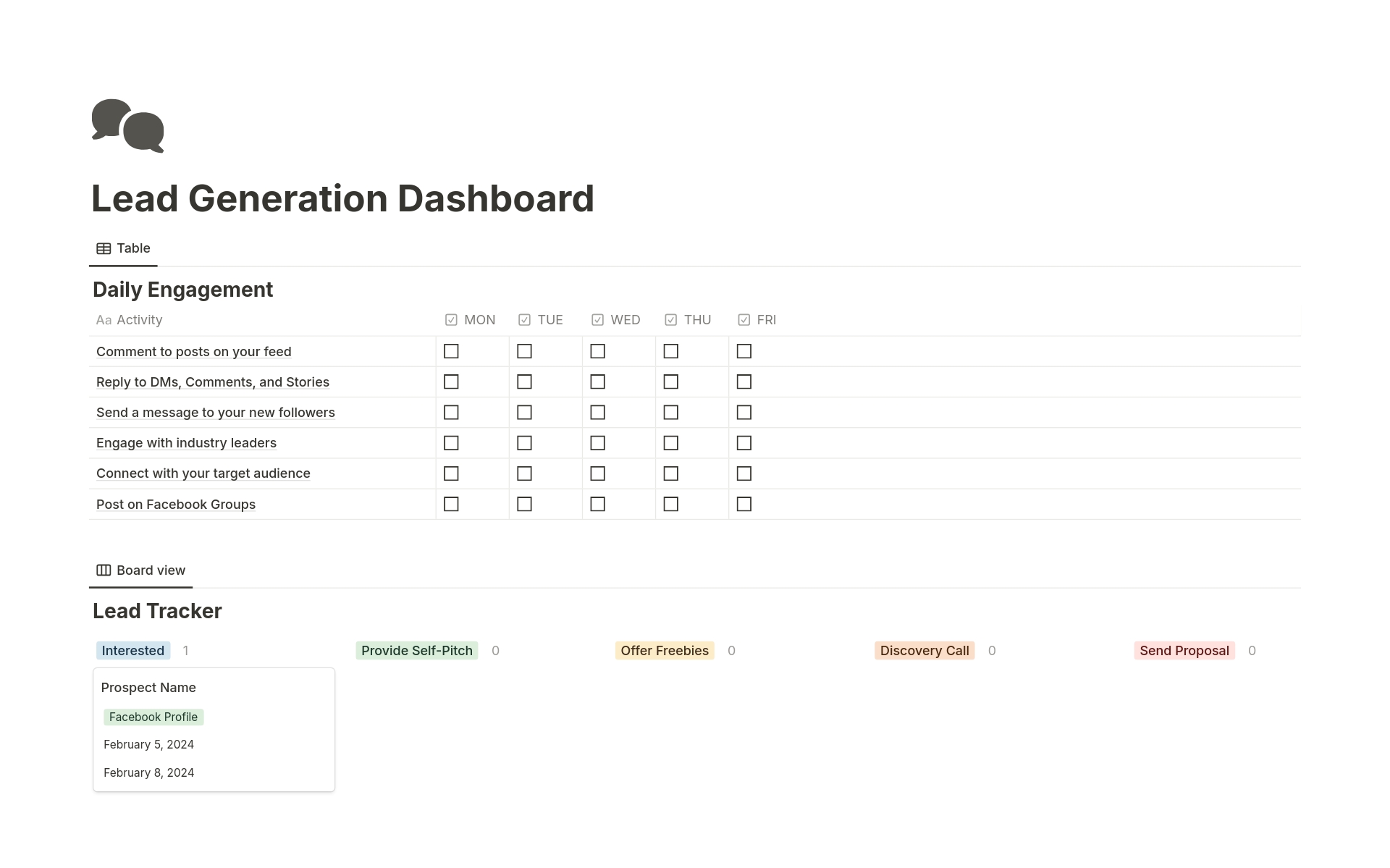Open the Board view tab
The width and height of the screenshot is (1390, 868).
(x=141, y=570)
